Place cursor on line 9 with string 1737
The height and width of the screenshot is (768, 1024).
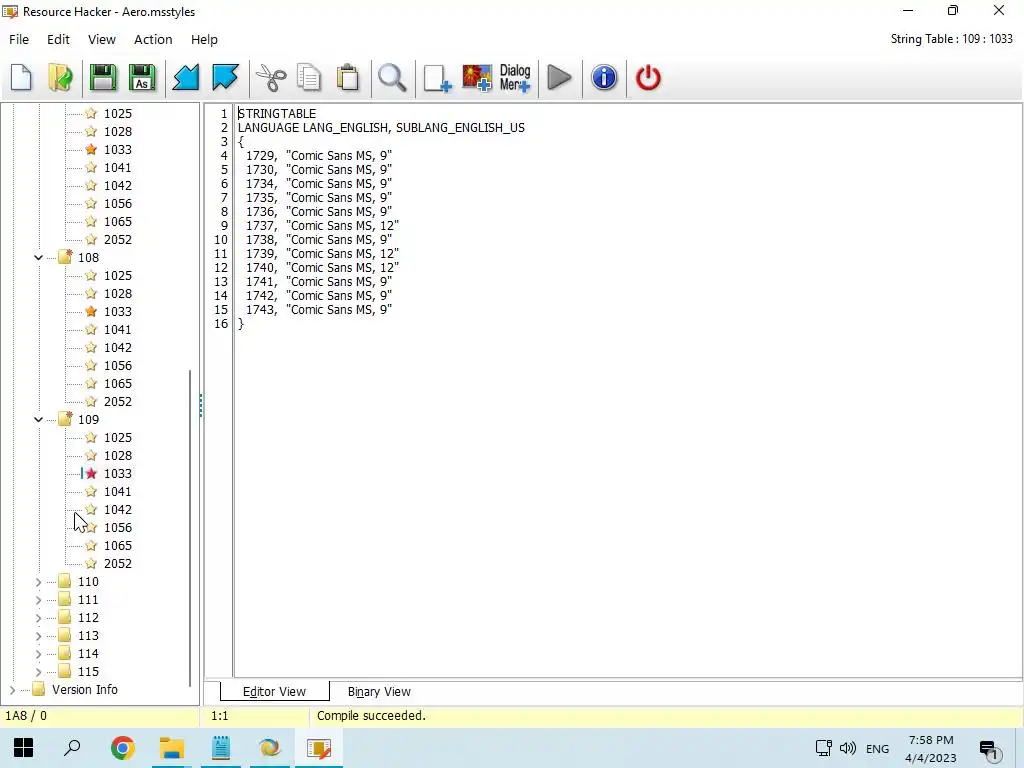click(322, 225)
